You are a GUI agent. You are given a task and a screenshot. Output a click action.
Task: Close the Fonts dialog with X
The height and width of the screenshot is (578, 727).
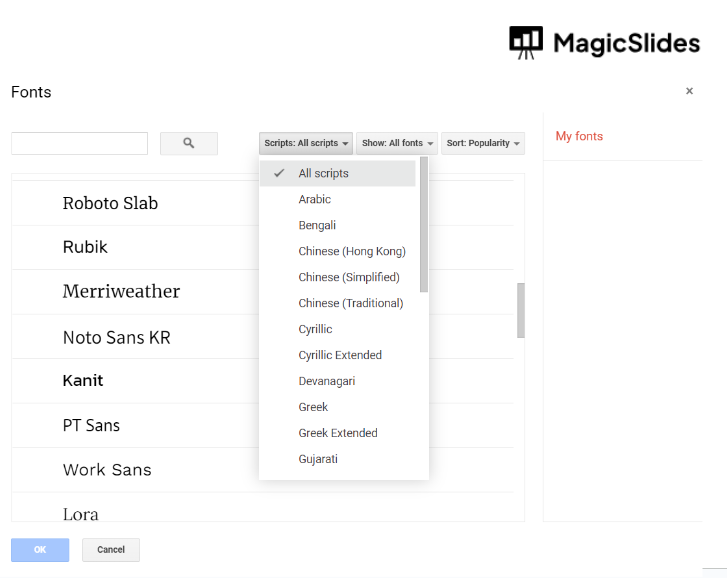tap(689, 91)
